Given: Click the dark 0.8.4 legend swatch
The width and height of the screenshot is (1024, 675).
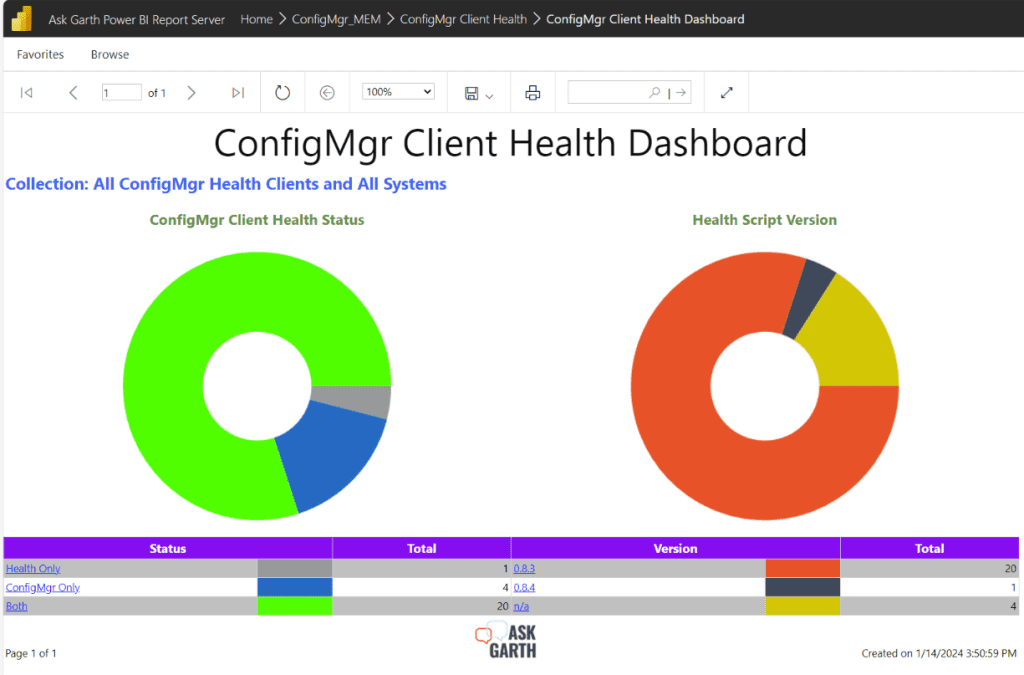Looking at the screenshot, I should pyautogui.click(x=803, y=587).
